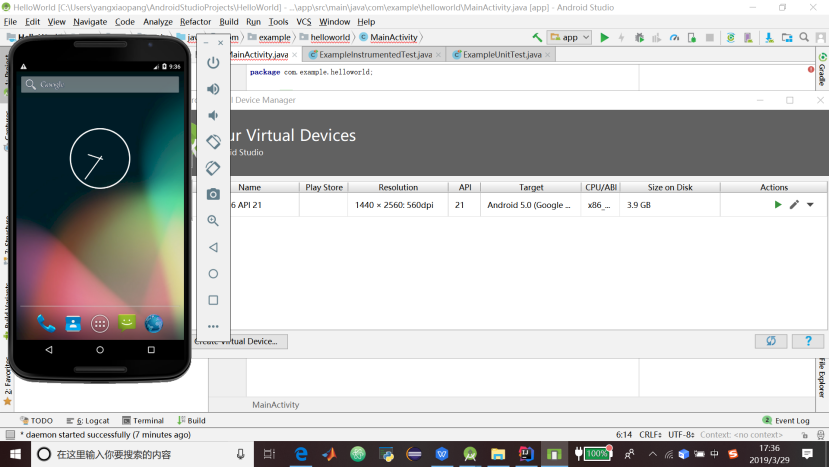Take an emulator screenshot with camera icon
Viewport: 830px width, 467px height.
point(213,194)
